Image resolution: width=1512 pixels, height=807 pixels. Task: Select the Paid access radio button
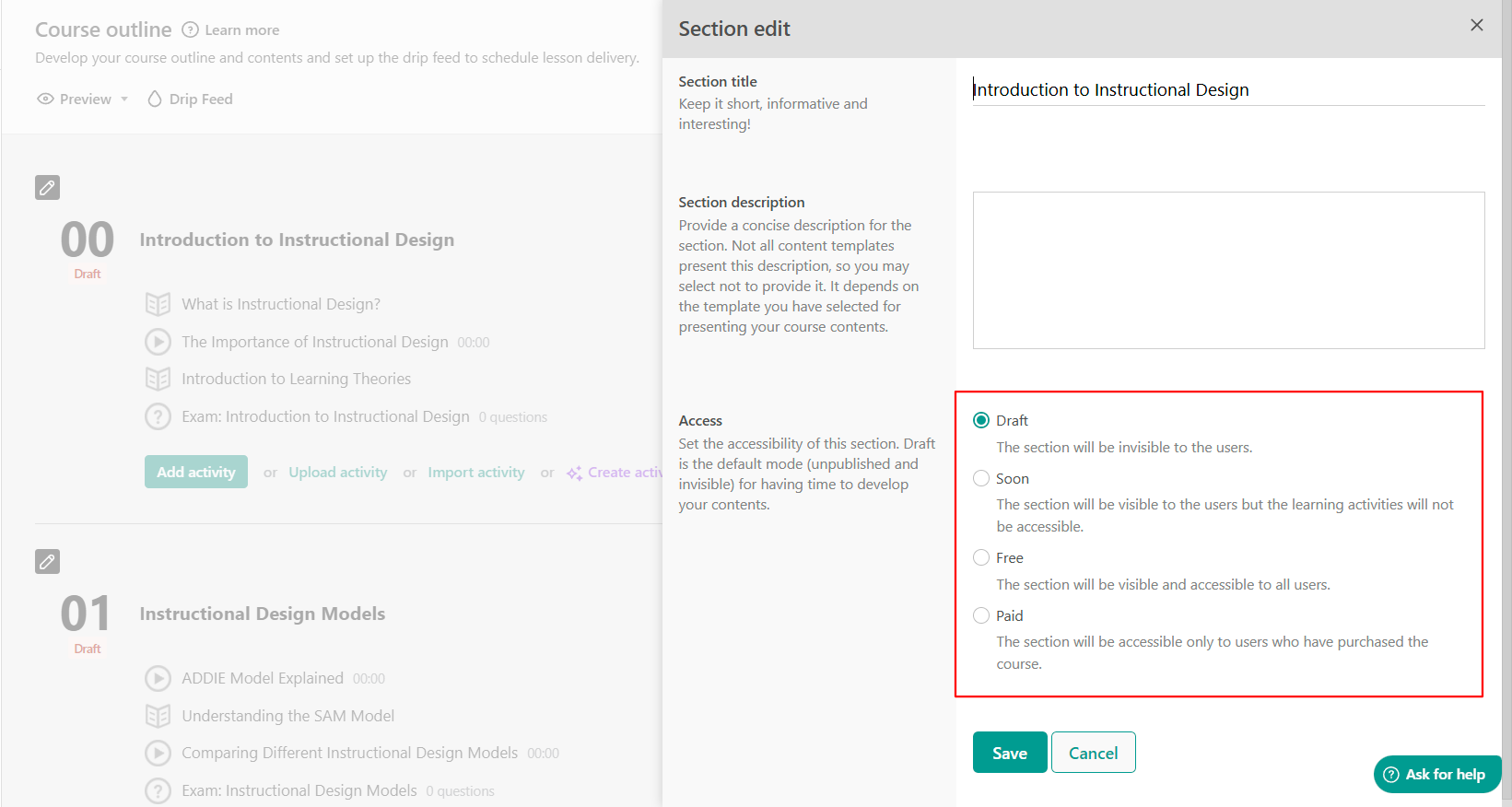point(981,615)
